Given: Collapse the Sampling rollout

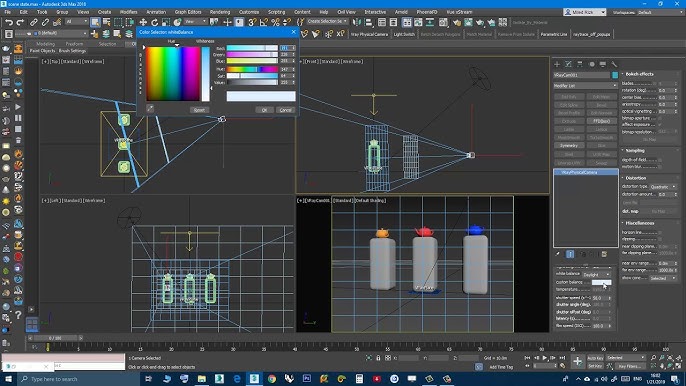Looking at the screenshot, I should [635, 150].
